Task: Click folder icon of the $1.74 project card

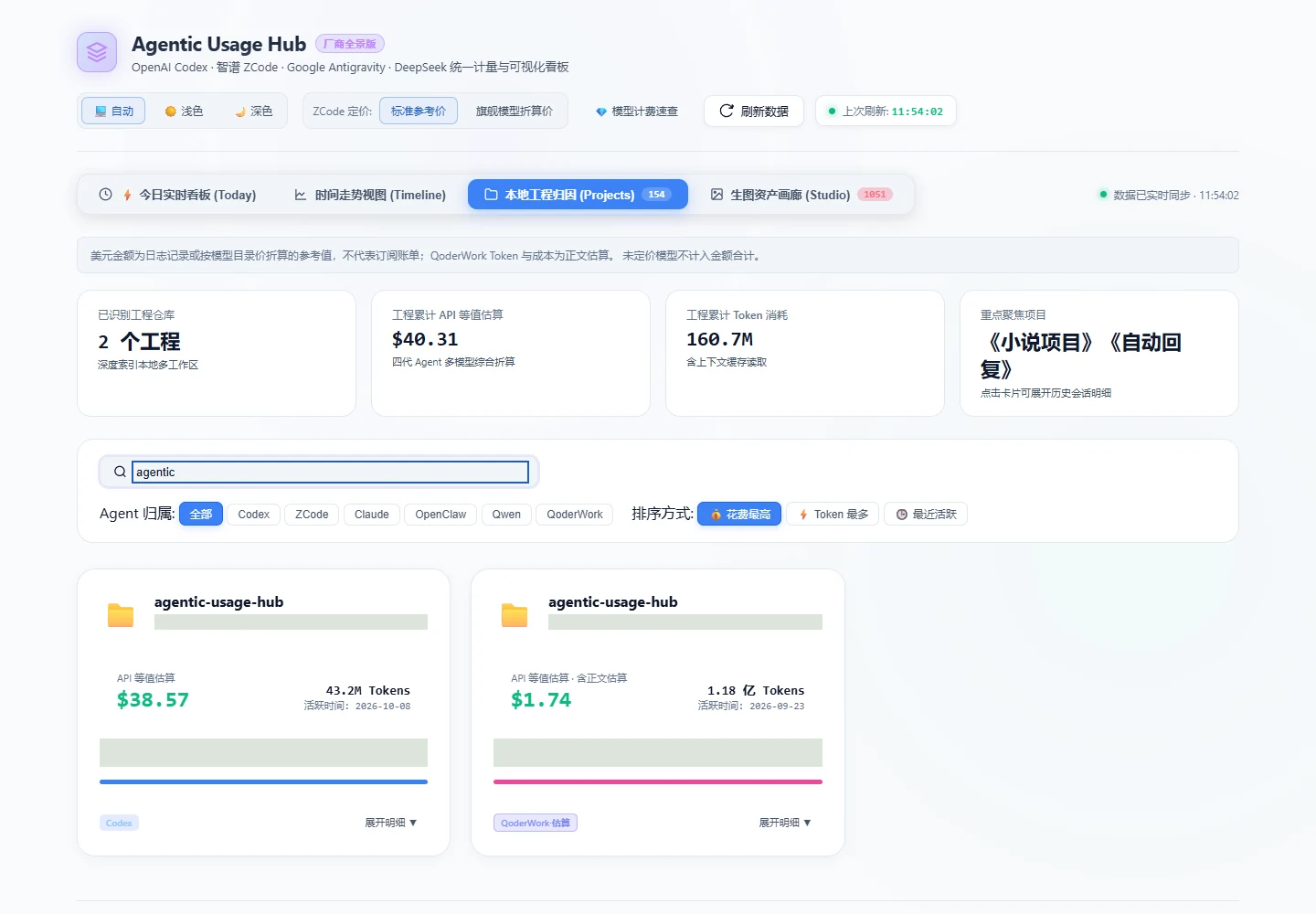Action: point(515,615)
